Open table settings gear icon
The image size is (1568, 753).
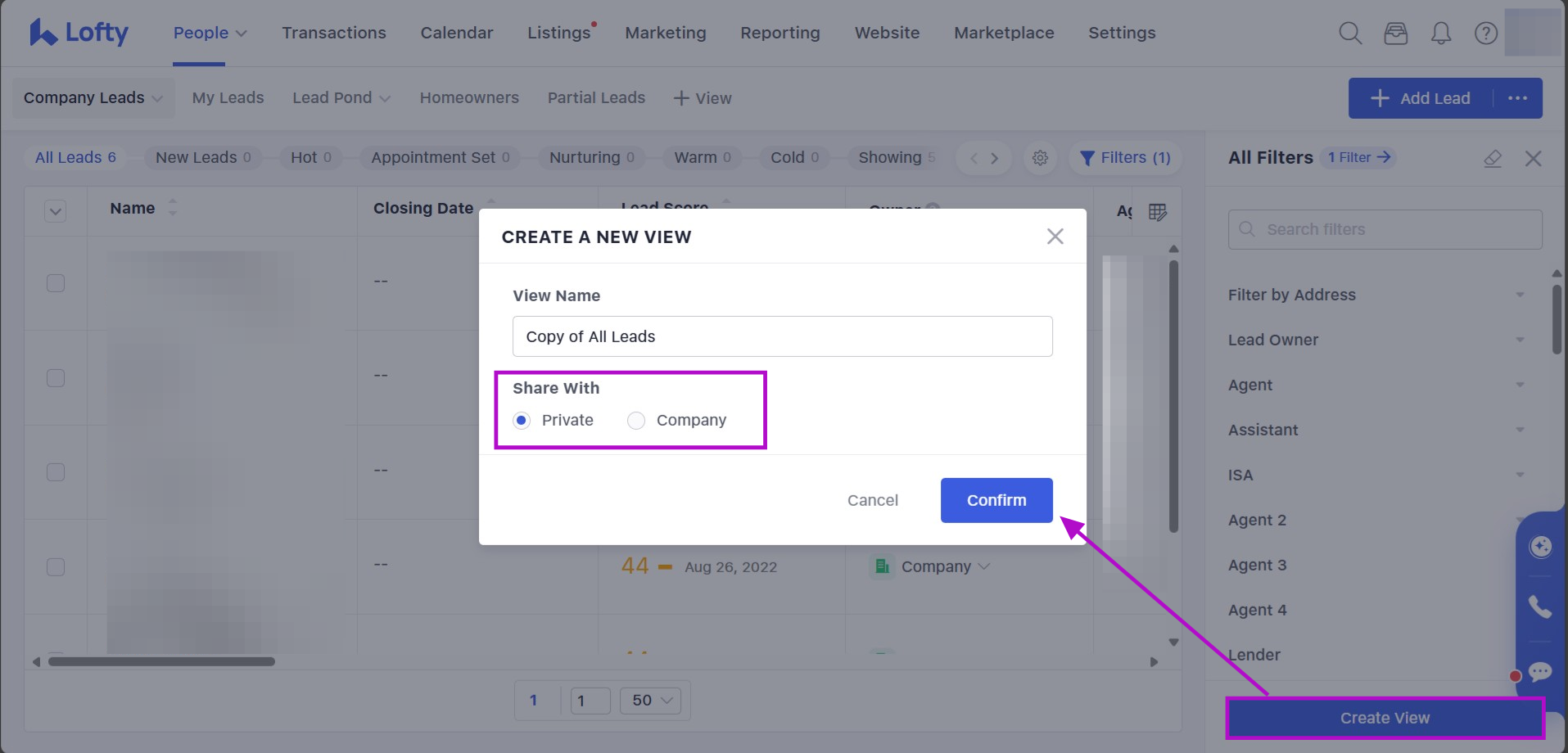(x=1040, y=158)
